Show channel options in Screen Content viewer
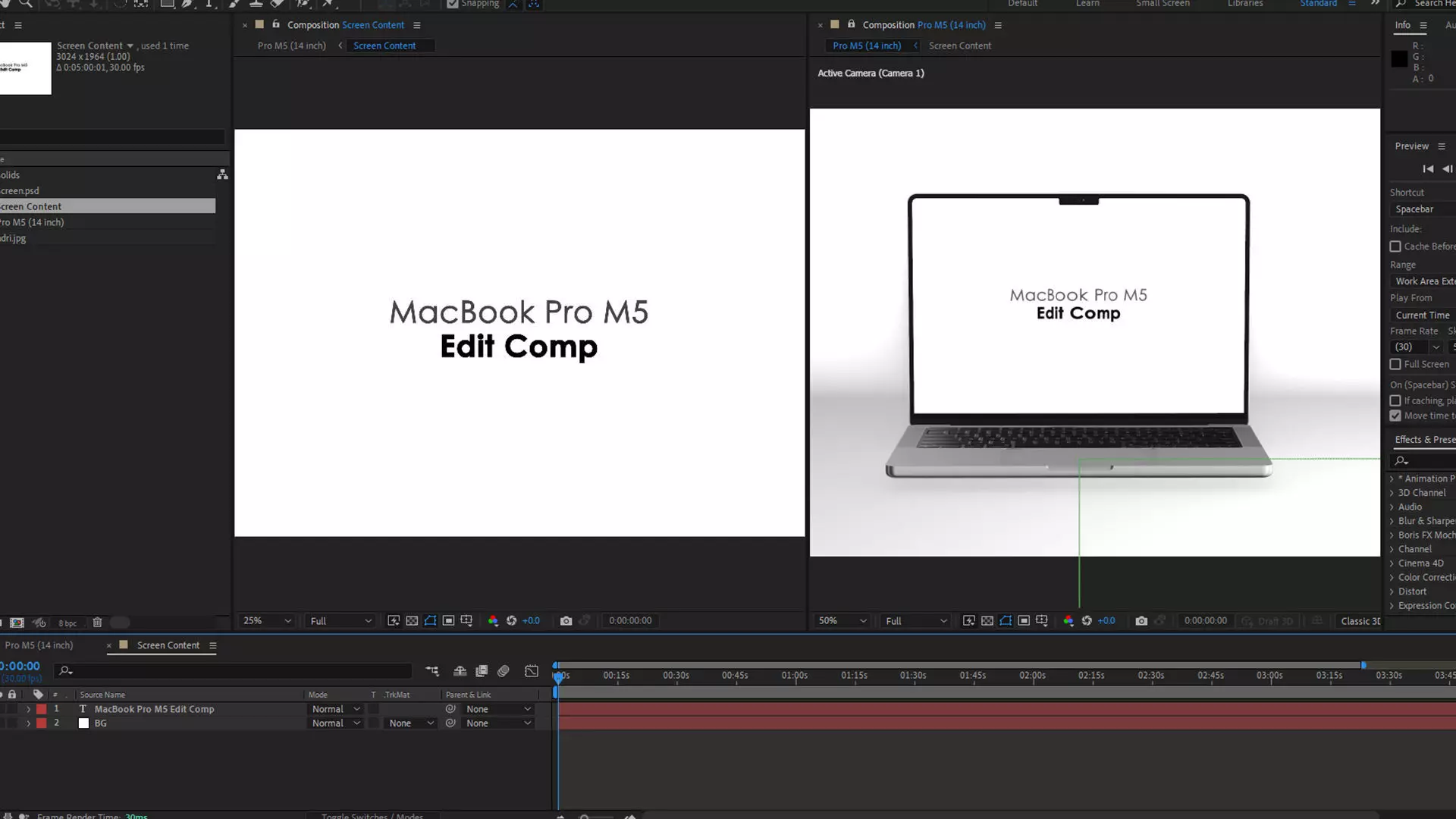 click(493, 620)
